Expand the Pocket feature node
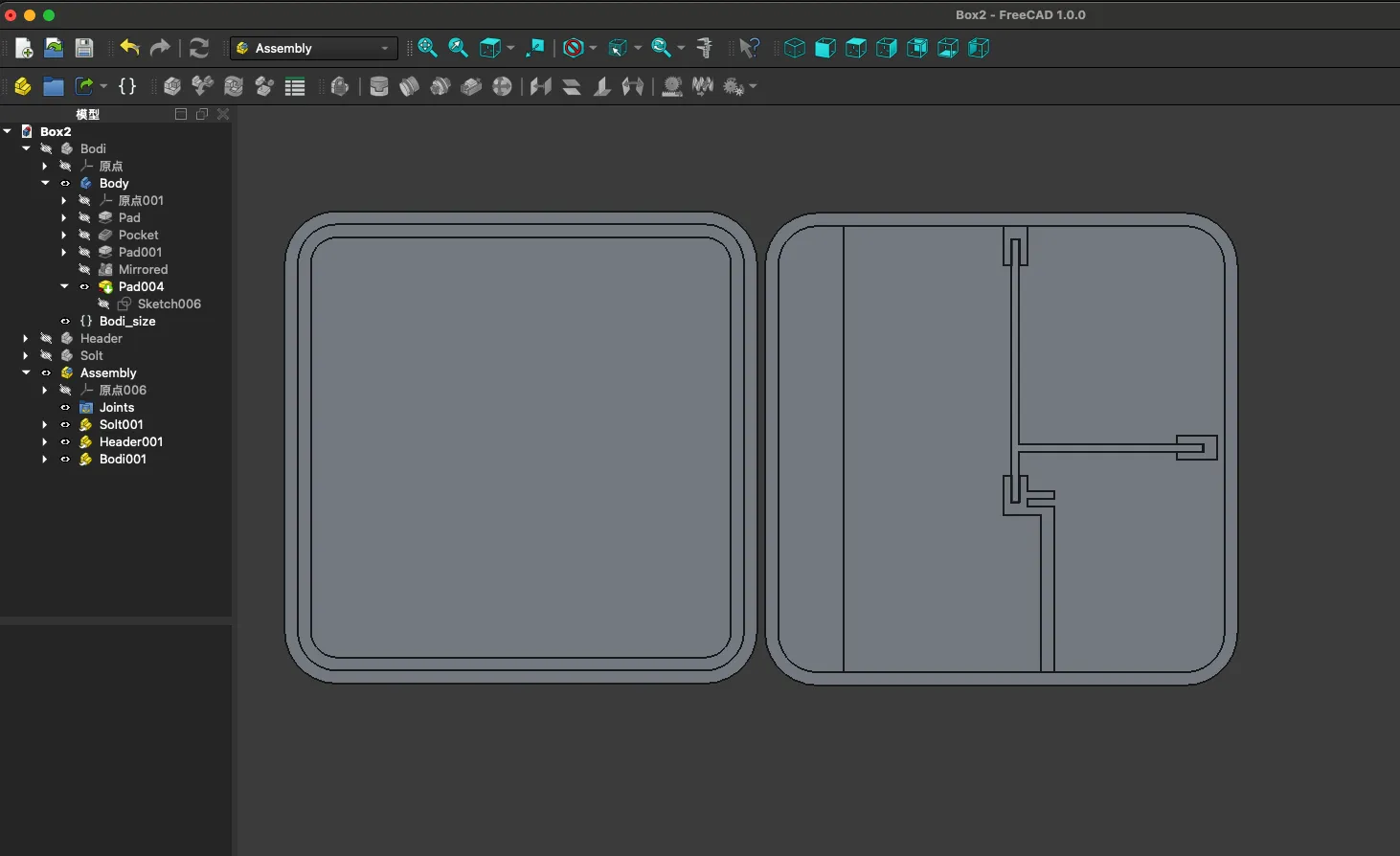 pyautogui.click(x=64, y=236)
